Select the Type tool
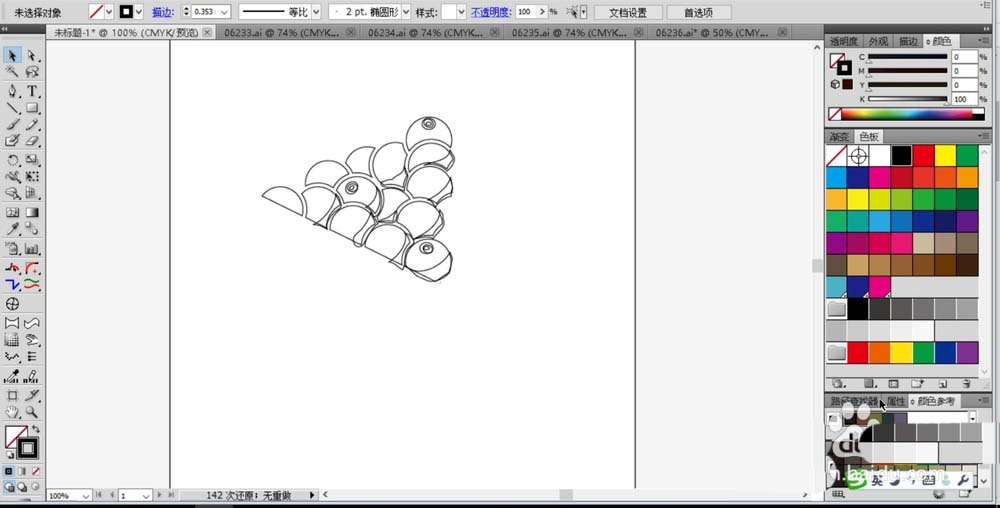 click(x=32, y=91)
